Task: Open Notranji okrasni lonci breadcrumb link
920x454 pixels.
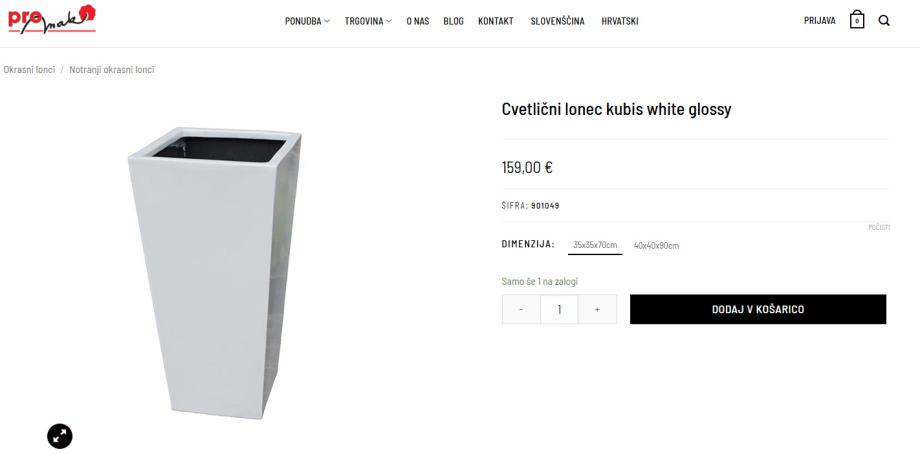Action: (x=111, y=70)
